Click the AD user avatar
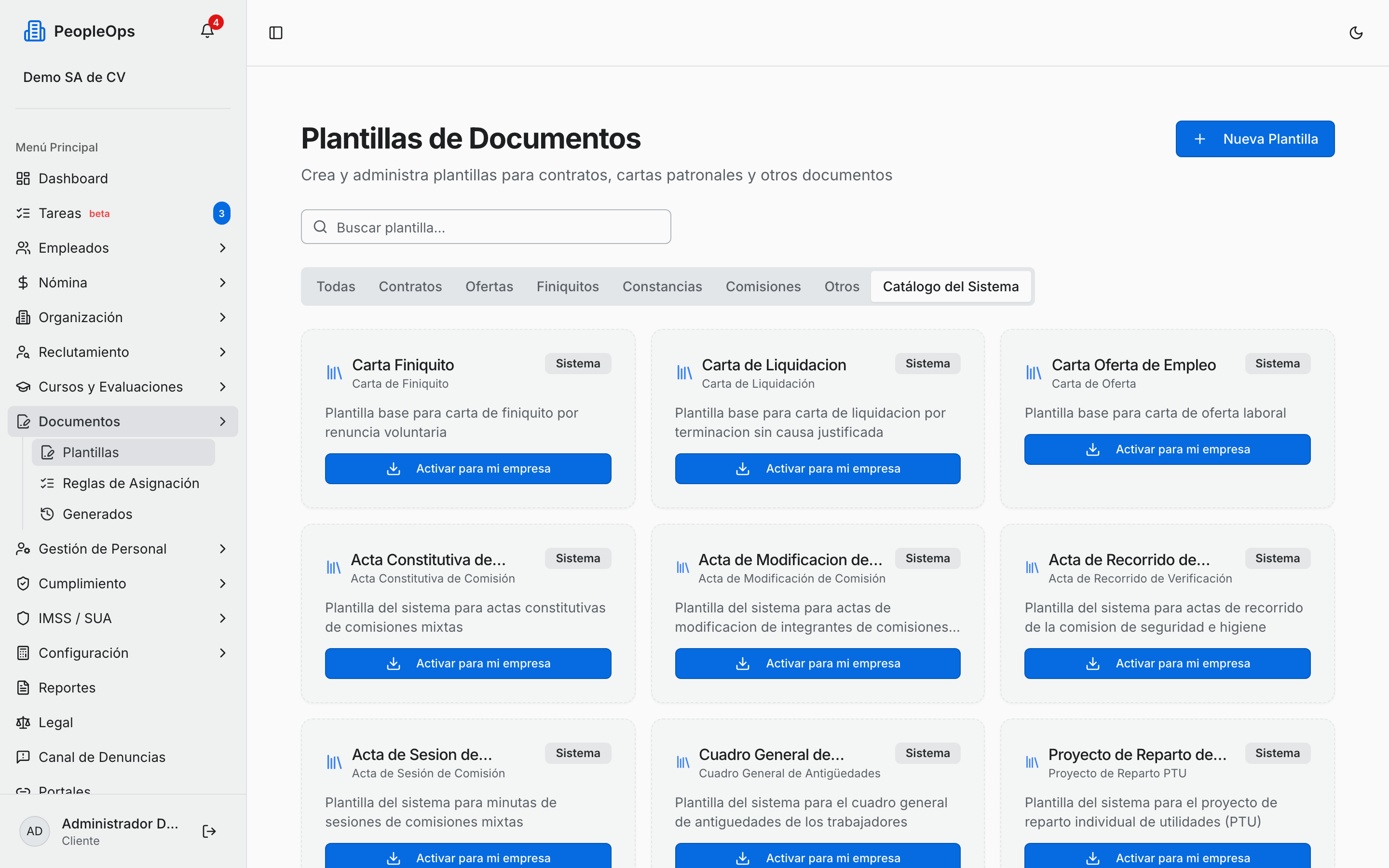Screen dimensions: 1389x868 (34, 831)
